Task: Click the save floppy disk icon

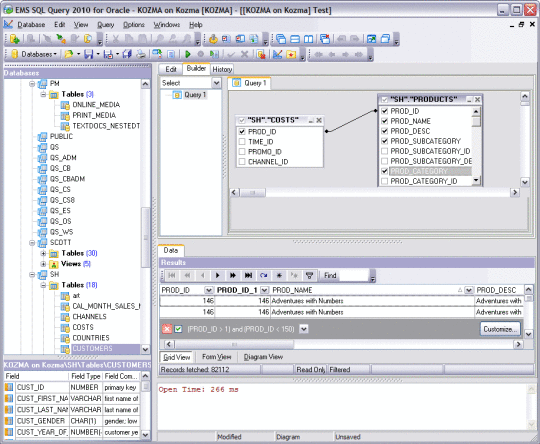Action: click(89, 54)
